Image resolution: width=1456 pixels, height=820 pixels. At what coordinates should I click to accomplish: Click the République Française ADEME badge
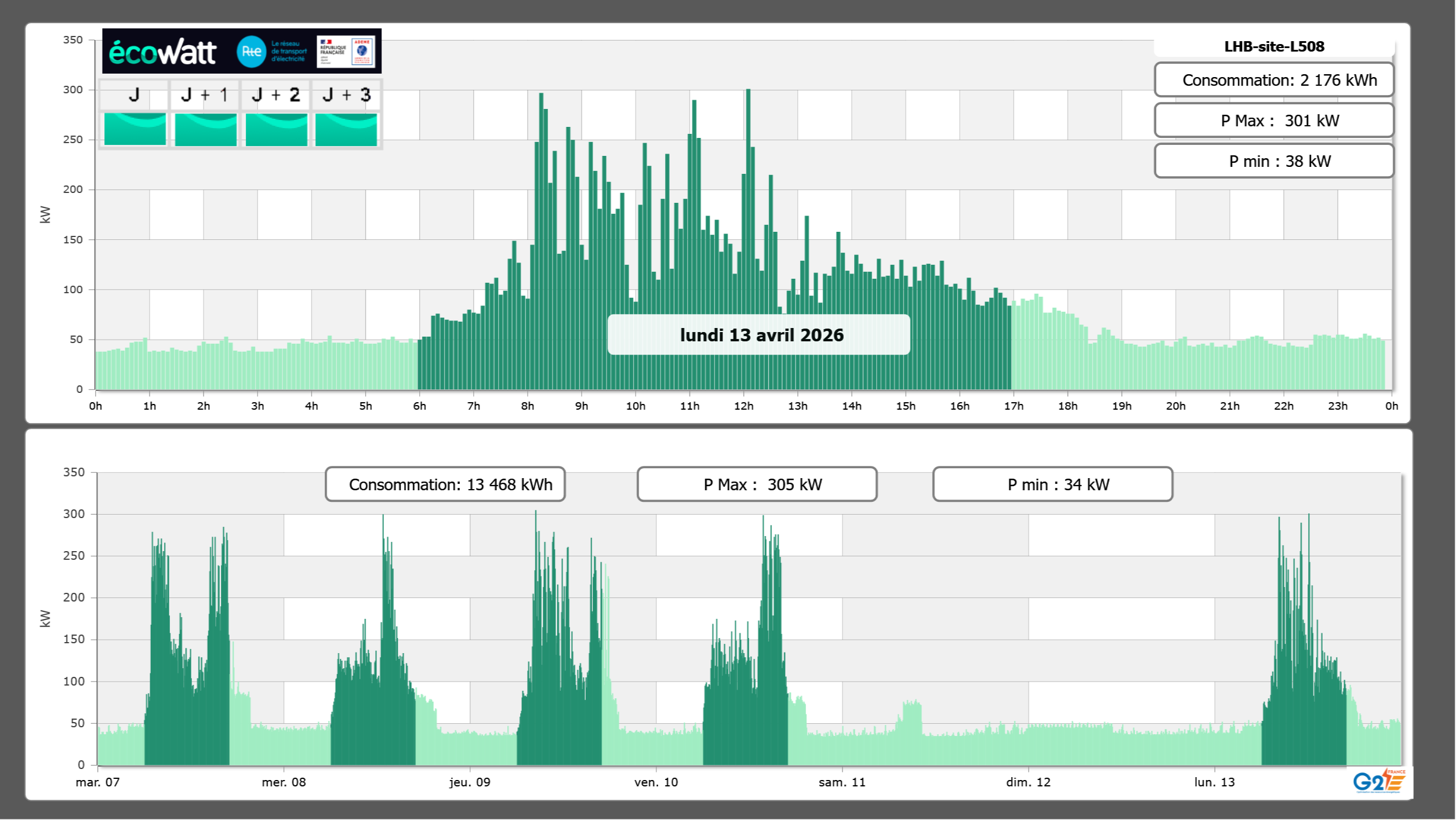pos(346,52)
